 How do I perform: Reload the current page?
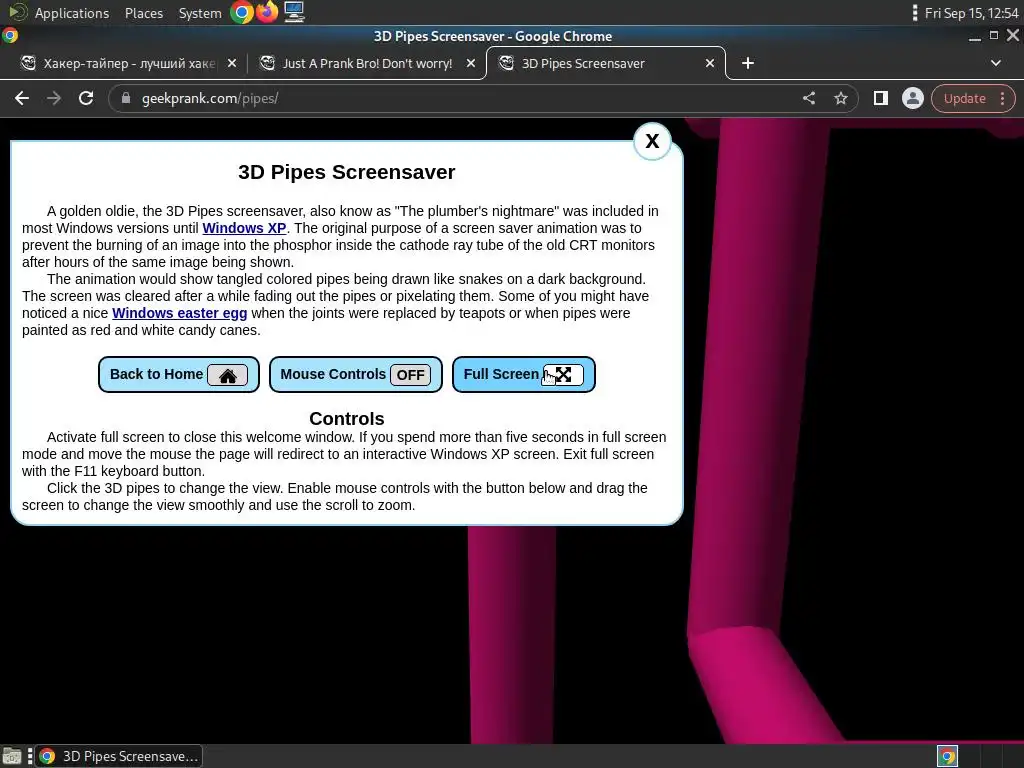pos(86,99)
